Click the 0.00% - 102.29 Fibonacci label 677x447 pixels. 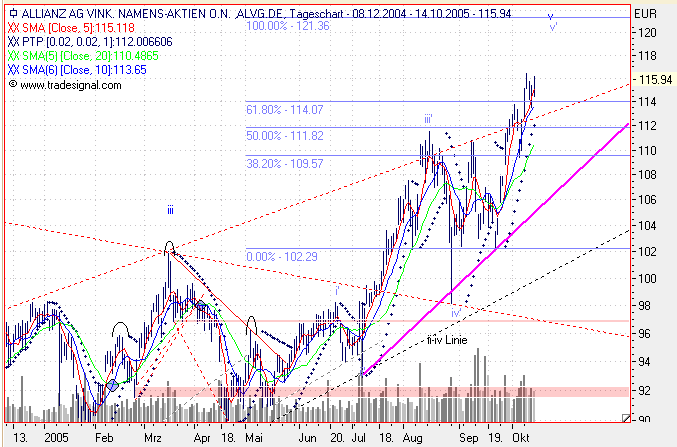(282, 257)
